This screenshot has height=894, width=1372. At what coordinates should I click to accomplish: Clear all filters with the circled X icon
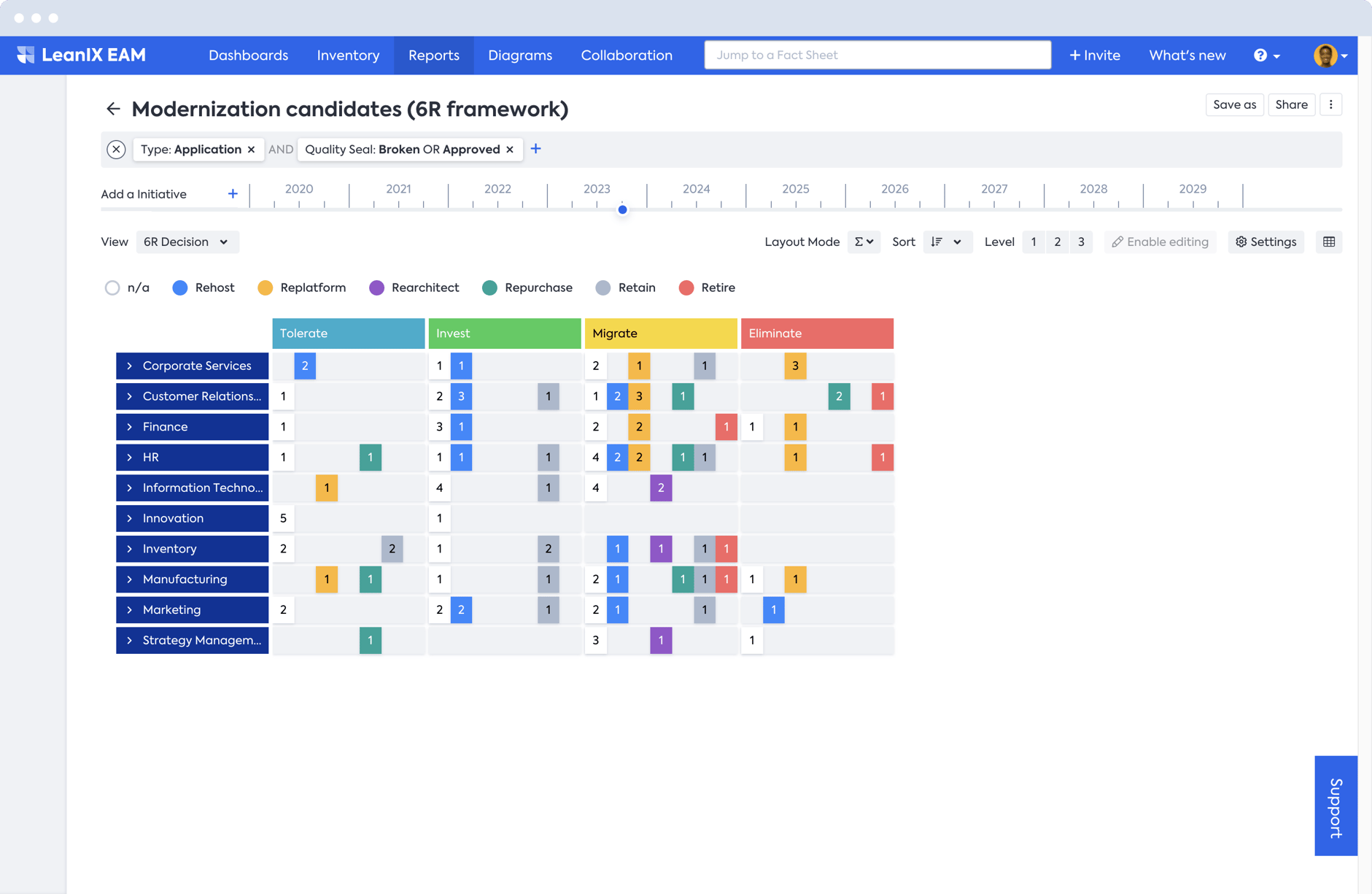coord(116,150)
